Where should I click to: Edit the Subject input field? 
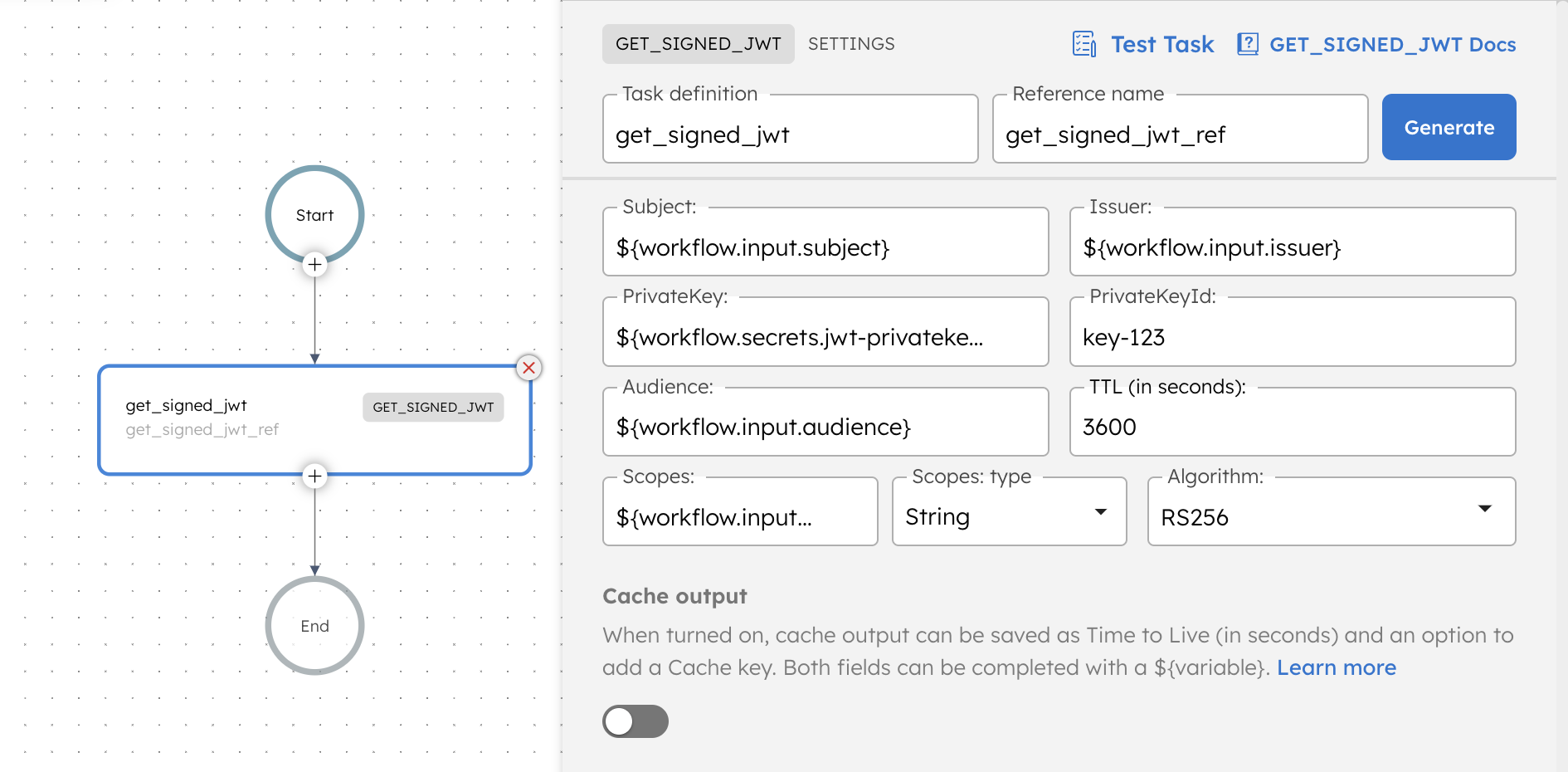(x=825, y=242)
